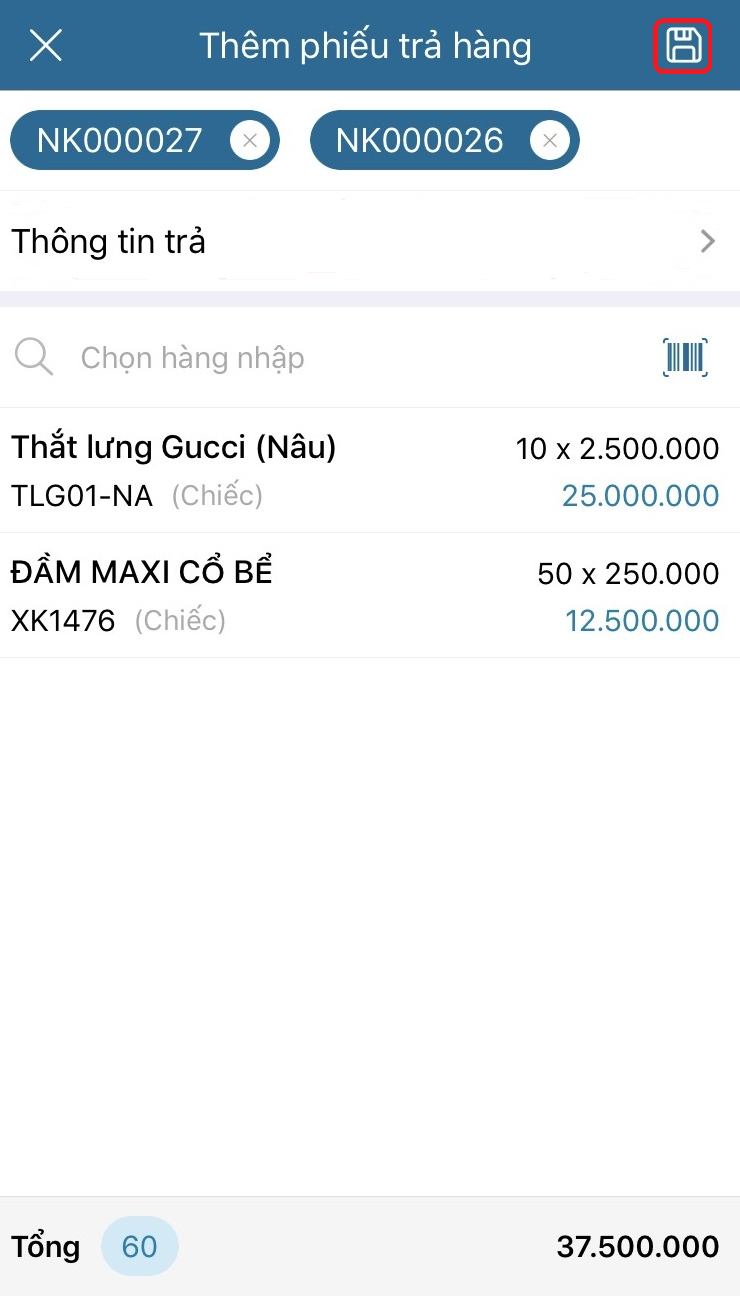Click the 12.500.000 line amount
The height and width of the screenshot is (1296, 740).
[x=642, y=621]
